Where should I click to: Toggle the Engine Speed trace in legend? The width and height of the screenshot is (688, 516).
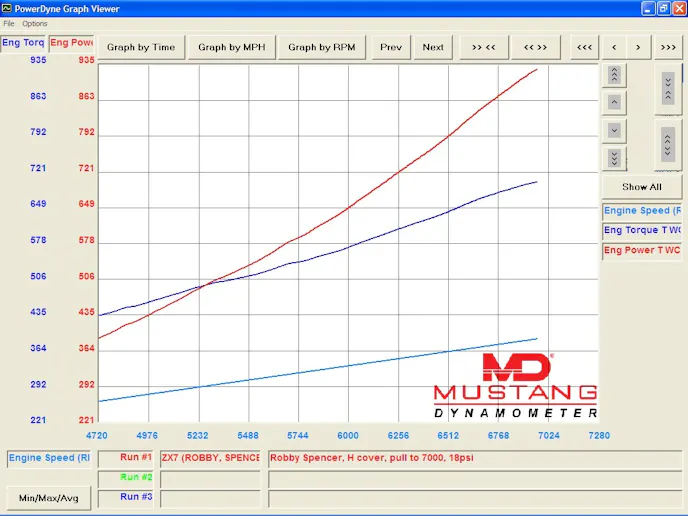point(642,211)
